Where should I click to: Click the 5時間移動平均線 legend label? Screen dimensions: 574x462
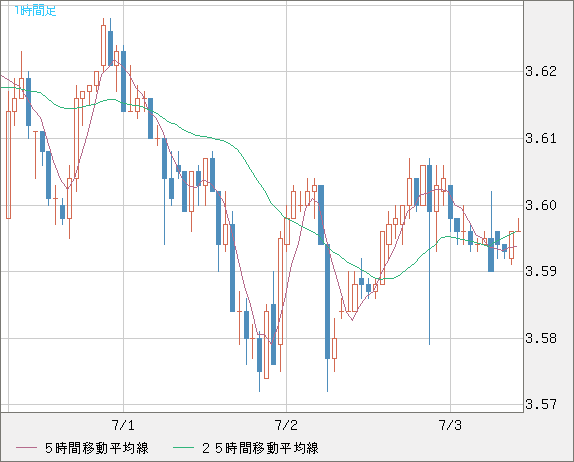[97, 448]
